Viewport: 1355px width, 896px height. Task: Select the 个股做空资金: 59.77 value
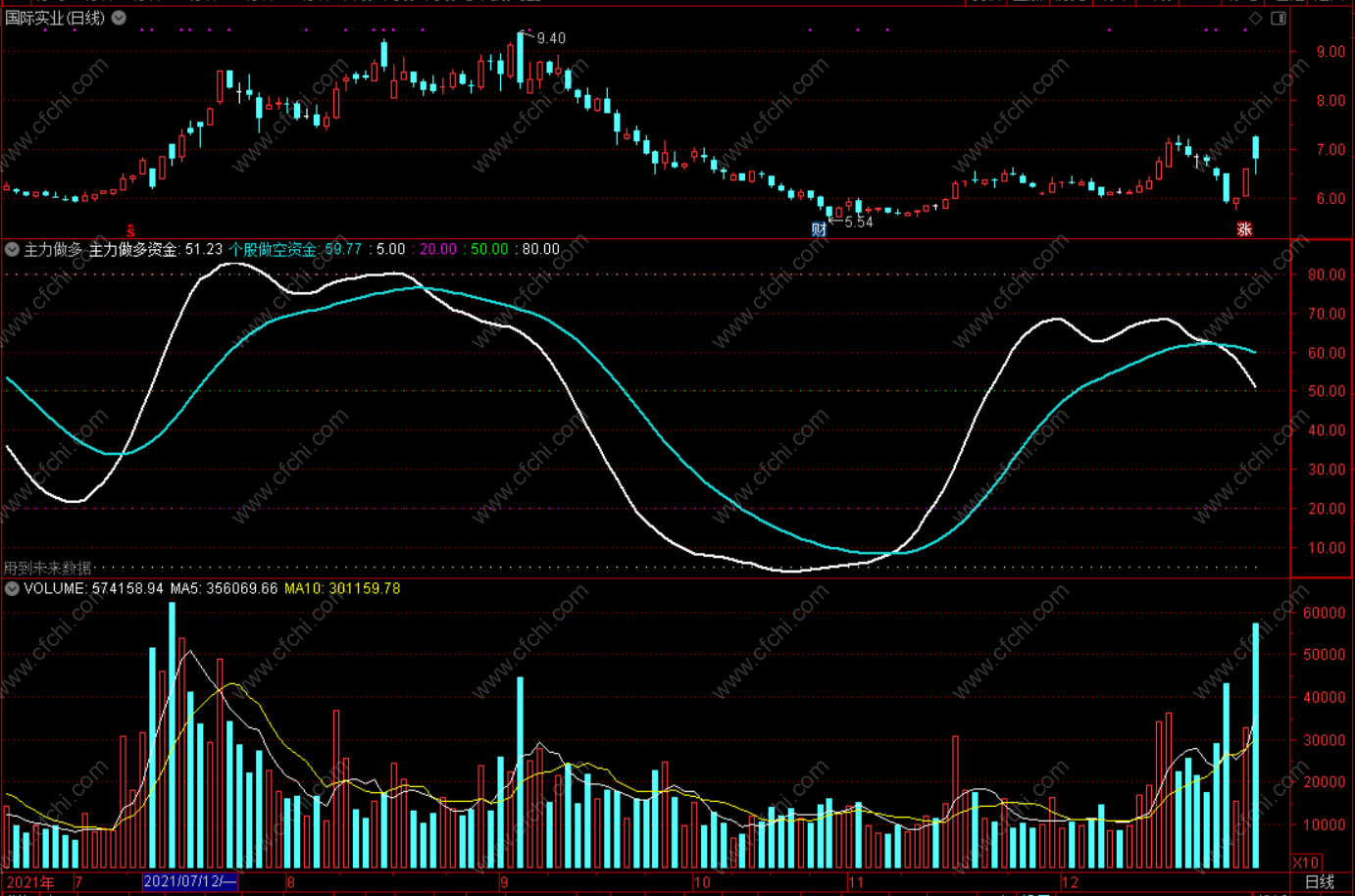click(295, 249)
